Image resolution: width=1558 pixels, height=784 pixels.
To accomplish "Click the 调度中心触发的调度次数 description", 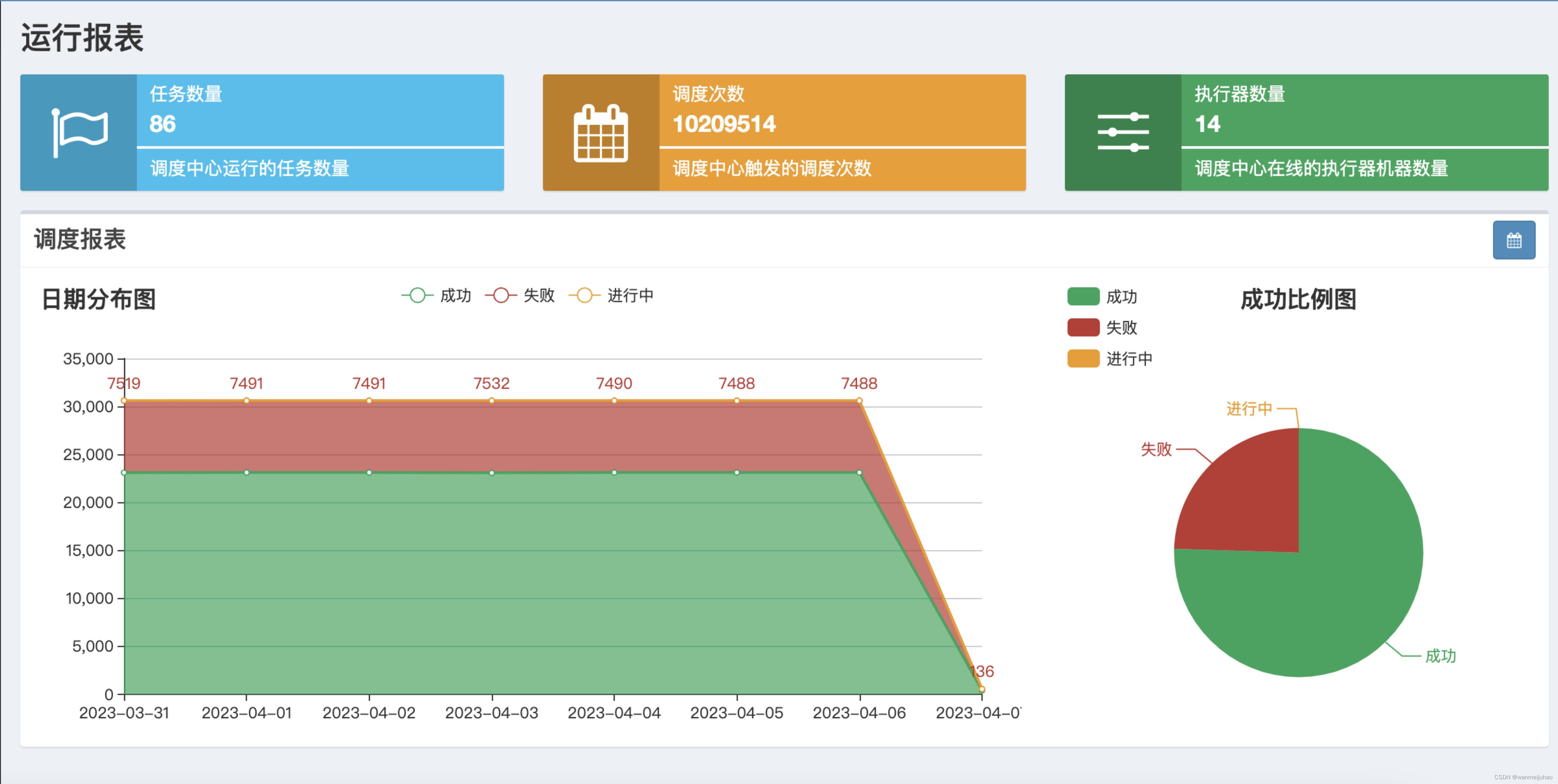I will 772,168.
